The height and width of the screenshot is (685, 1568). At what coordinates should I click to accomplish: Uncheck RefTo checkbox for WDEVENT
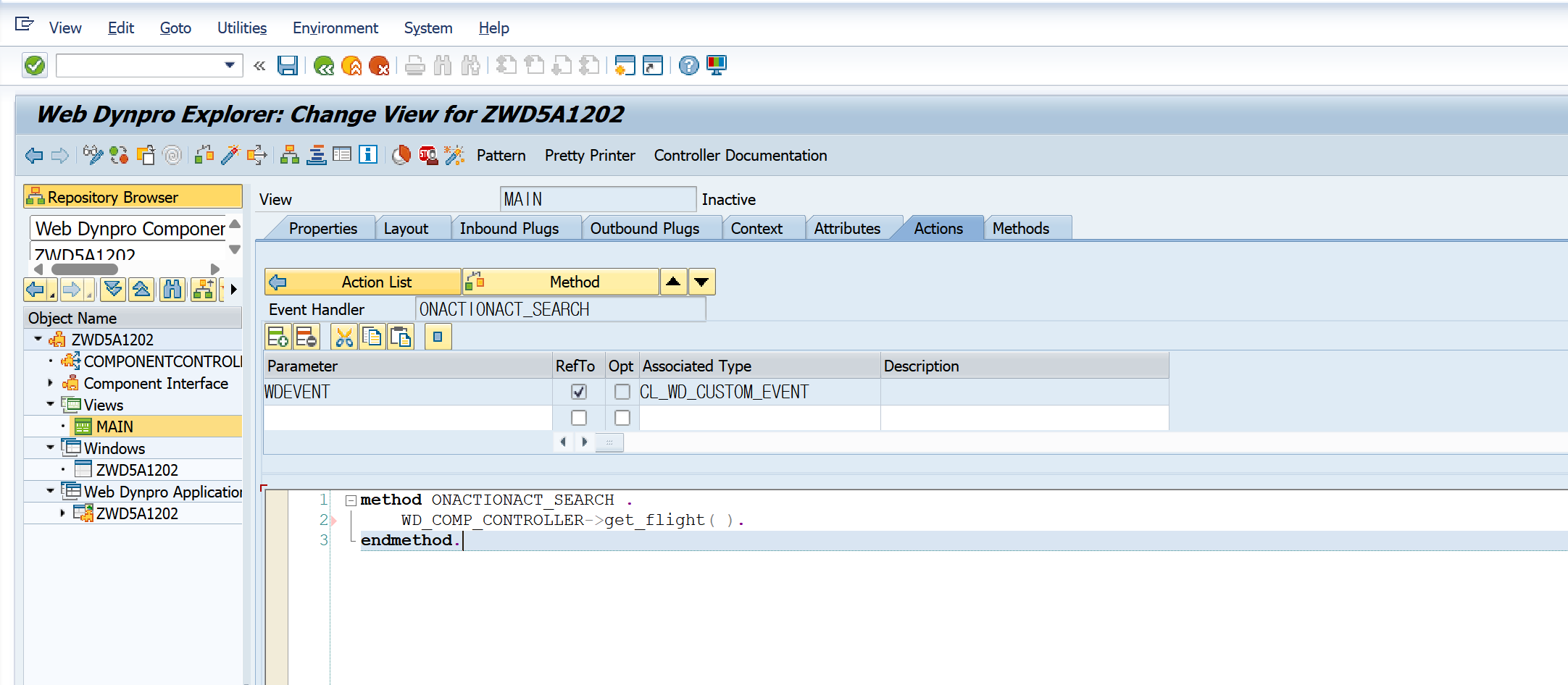pyautogui.click(x=579, y=392)
